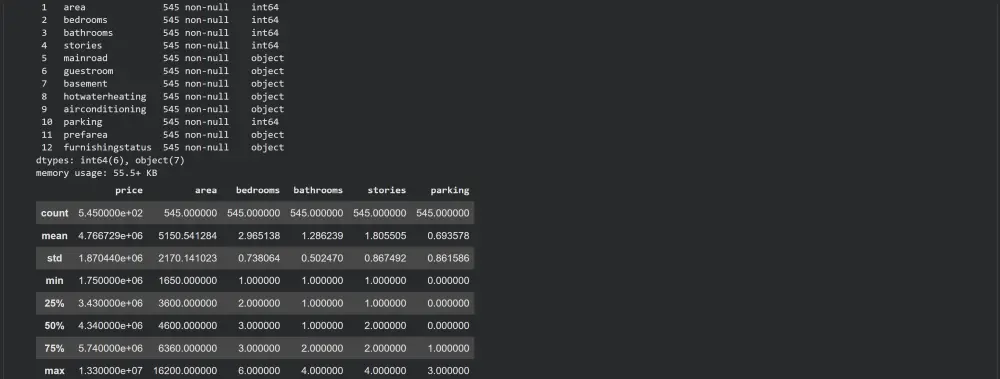Select min area value 1650.000000
Screen dimensions: 1000x379
tap(188, 281)
